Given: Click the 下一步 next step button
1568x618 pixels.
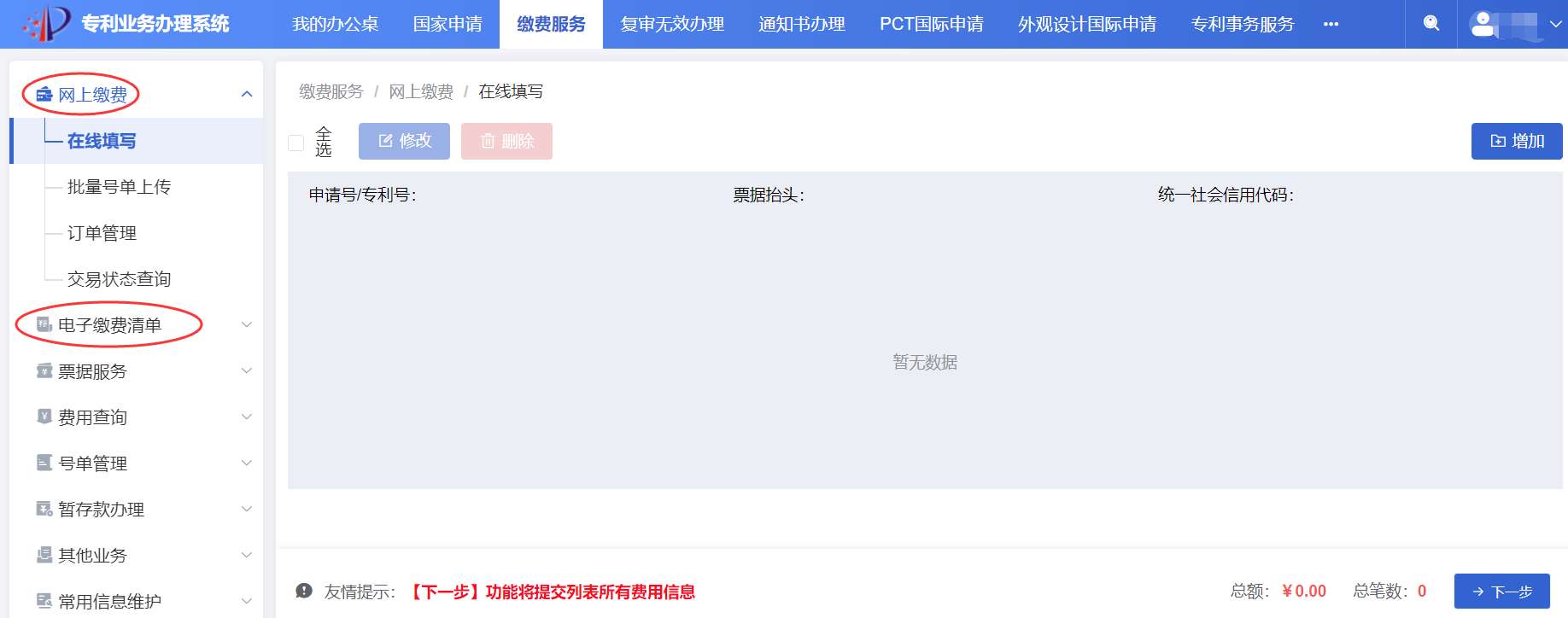Looking at the screenshot, I should click(1501, 591).
